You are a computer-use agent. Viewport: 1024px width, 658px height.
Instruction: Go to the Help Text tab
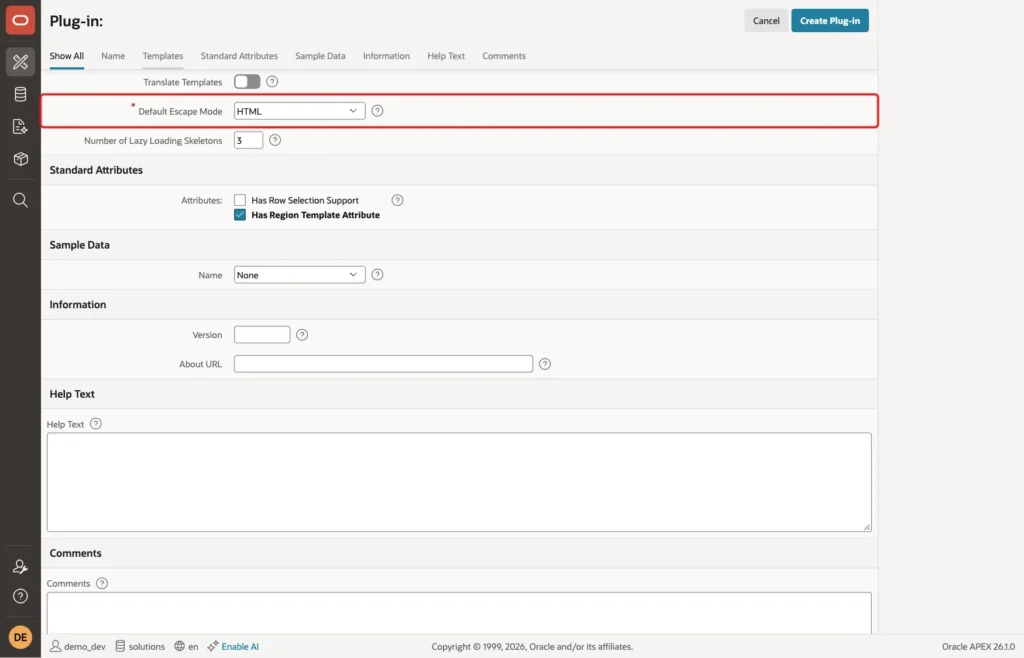[x=446, y=56]
